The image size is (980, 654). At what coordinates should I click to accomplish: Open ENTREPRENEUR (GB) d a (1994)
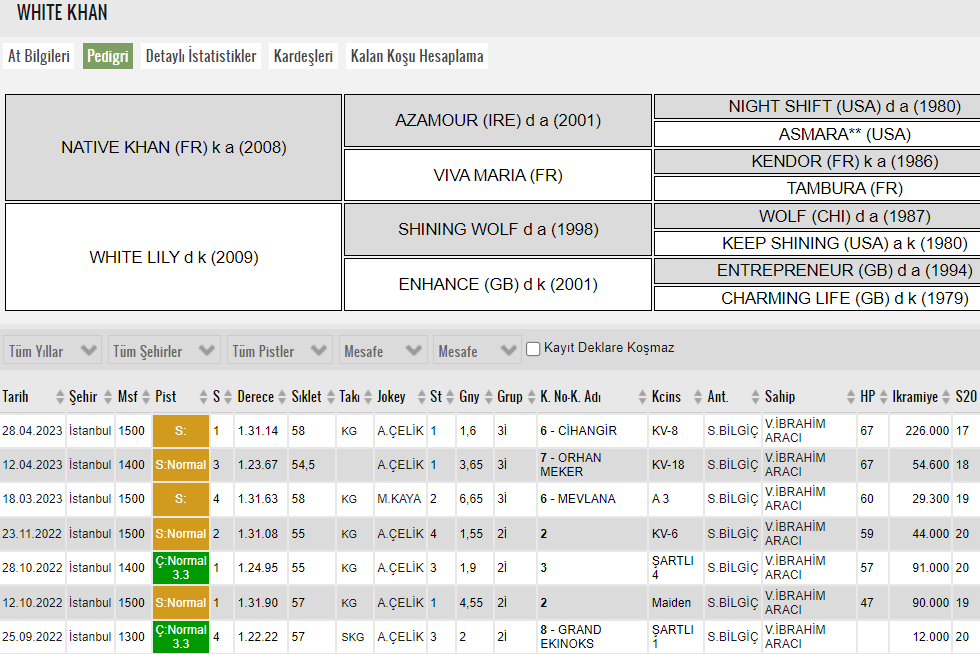click(817, 271)
